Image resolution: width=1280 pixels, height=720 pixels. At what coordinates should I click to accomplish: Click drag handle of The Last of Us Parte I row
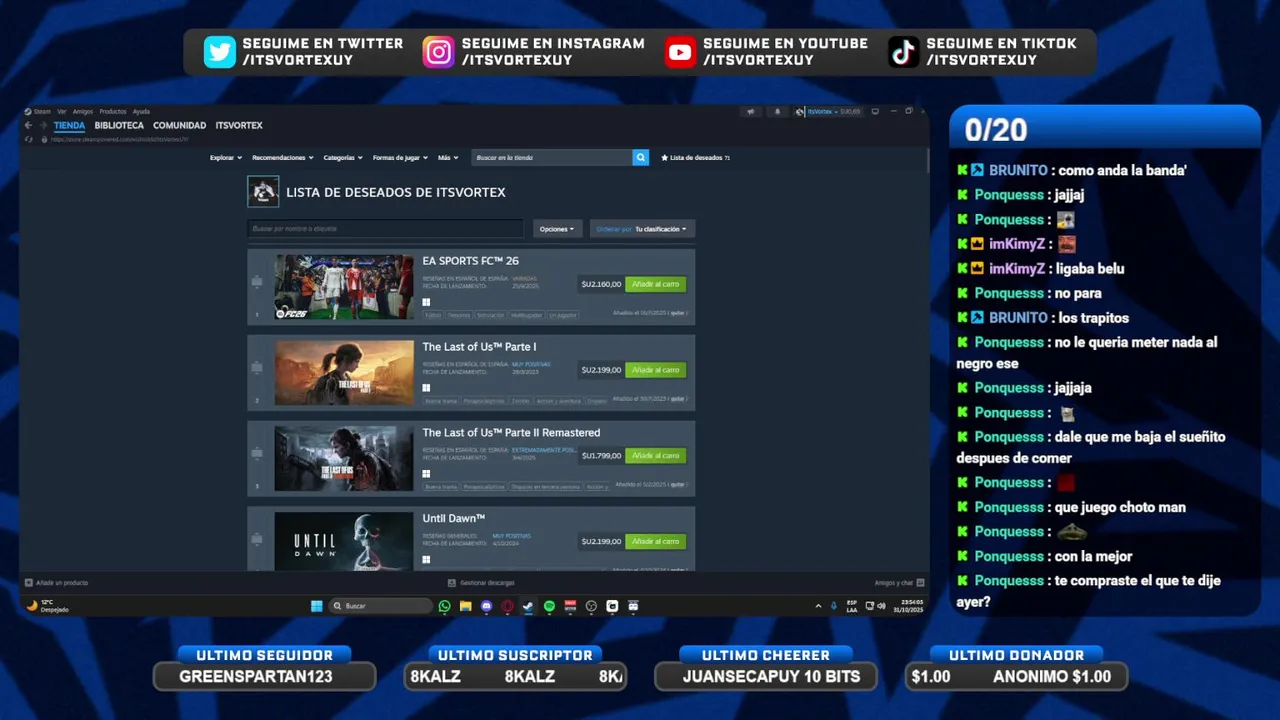(257, 368)
